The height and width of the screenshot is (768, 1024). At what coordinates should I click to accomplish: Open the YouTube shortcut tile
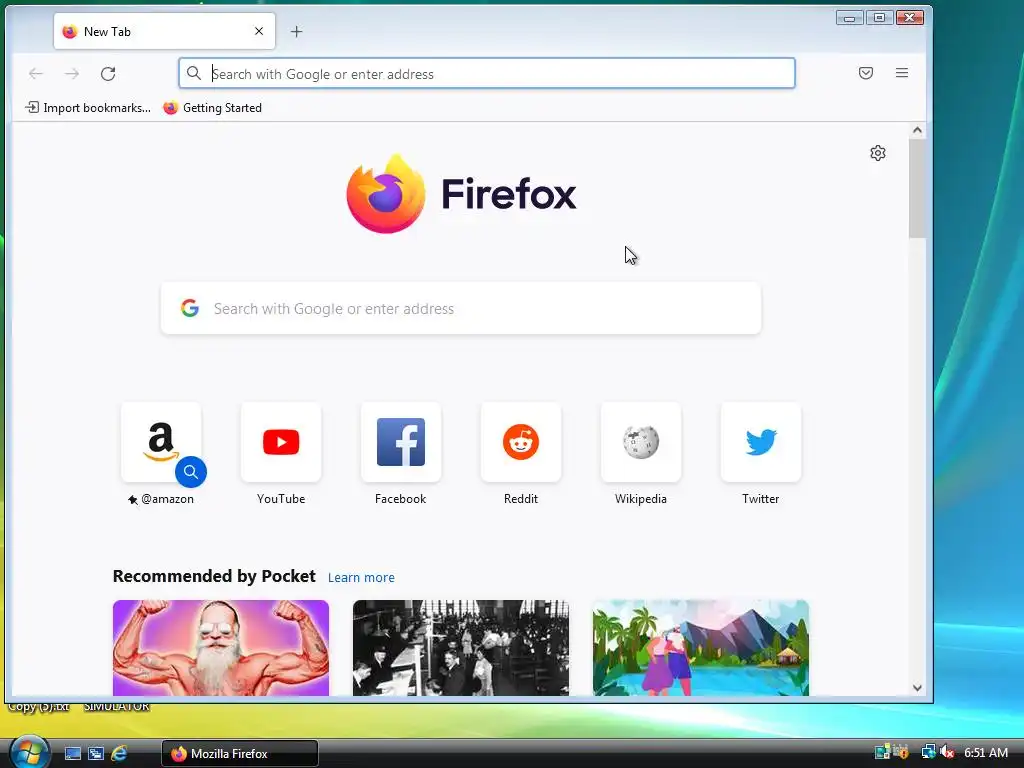(x=281, y=442)
